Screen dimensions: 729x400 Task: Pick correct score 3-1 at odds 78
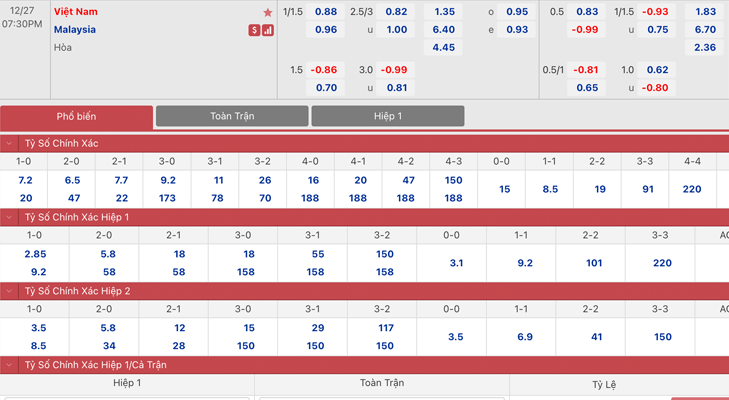coord(217,198)
